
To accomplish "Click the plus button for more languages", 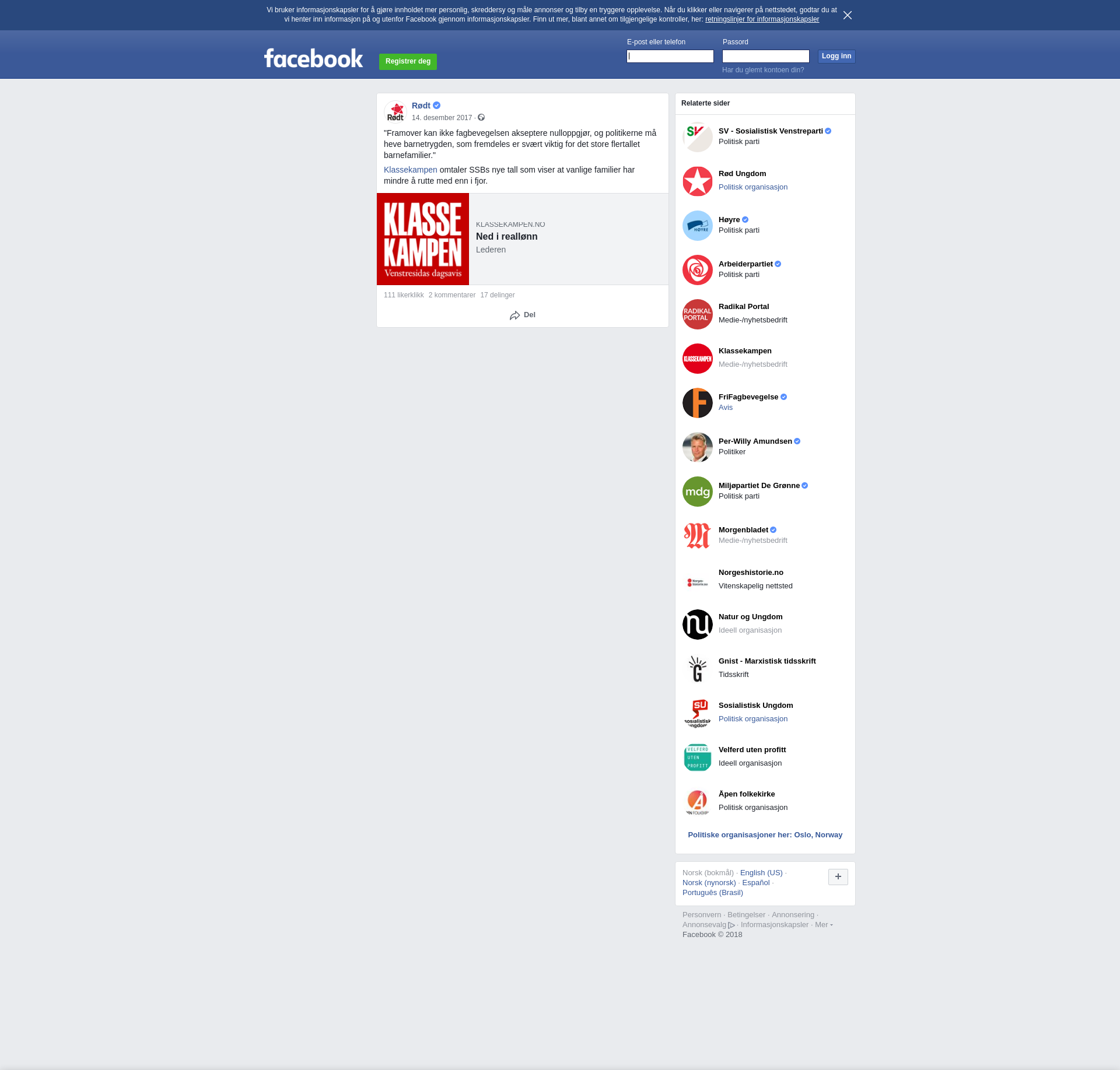I will tap(838, 877).
